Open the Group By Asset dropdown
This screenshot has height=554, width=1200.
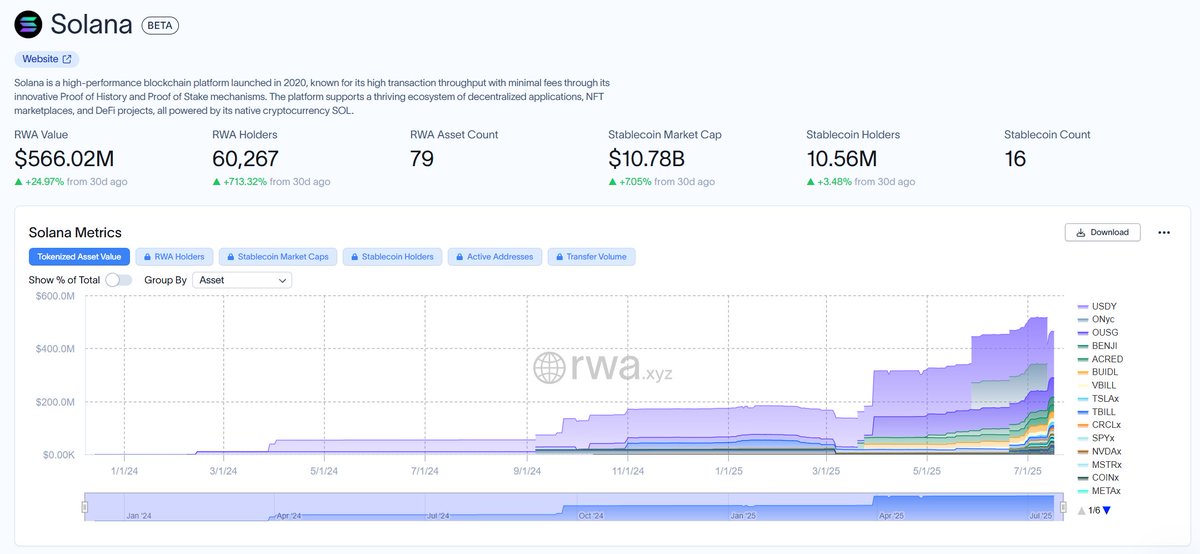(242, 280)
